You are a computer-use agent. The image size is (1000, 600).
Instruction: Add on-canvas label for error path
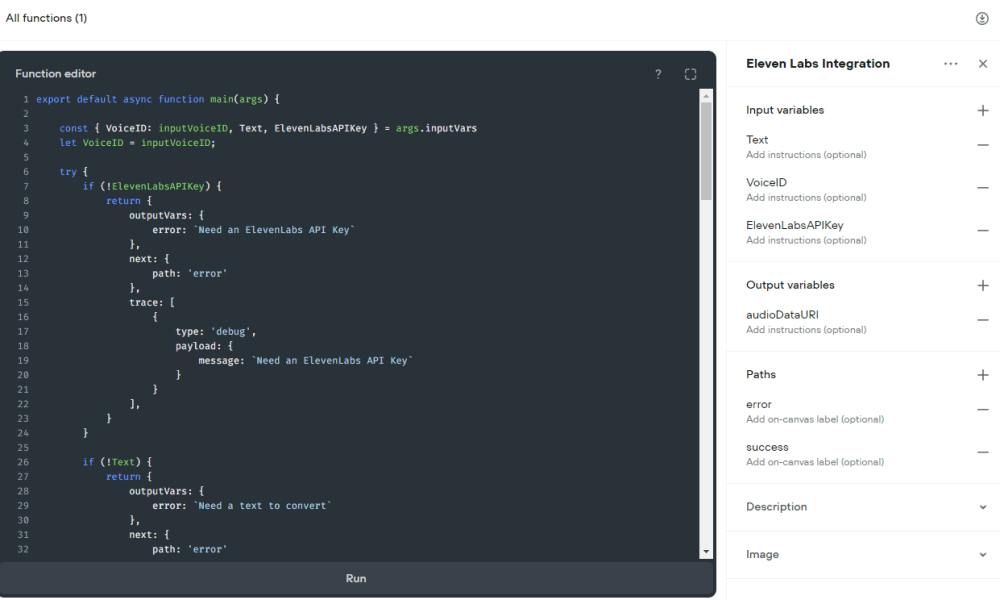point(815,420)
